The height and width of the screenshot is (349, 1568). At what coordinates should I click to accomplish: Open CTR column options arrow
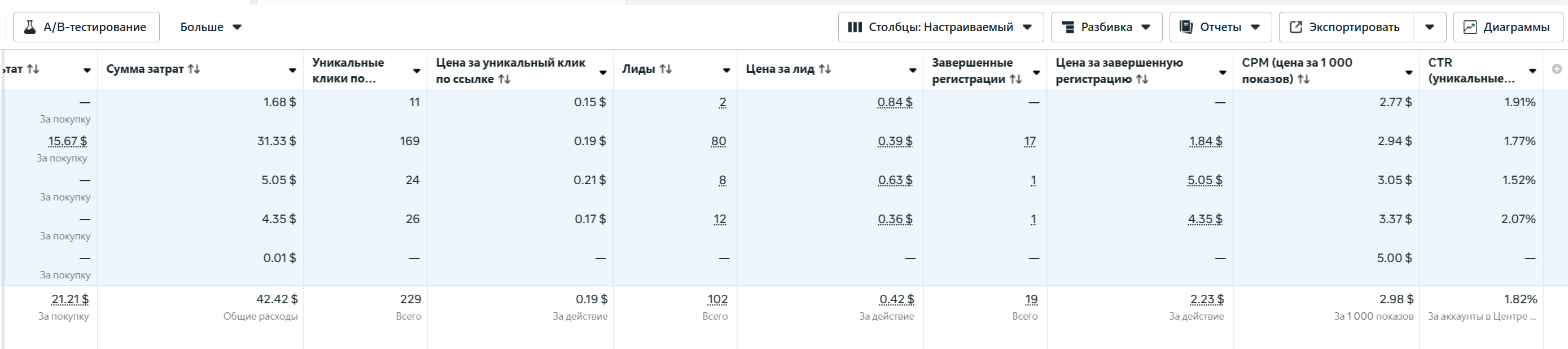pyautogui.click(x=1532, y=71)
